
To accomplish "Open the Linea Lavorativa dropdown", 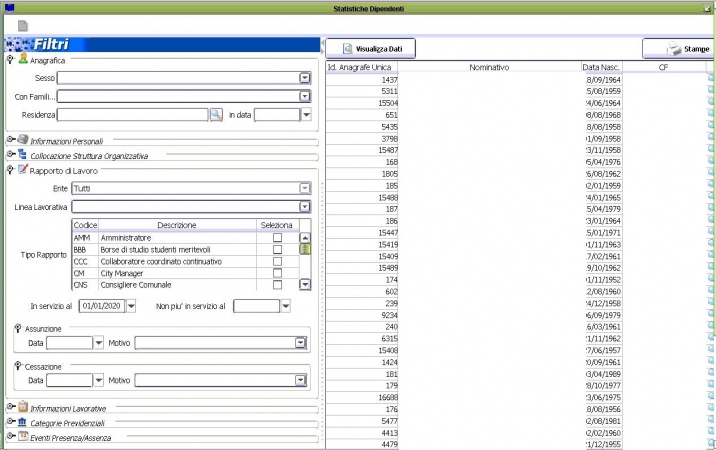I will [x=304, y=207].
